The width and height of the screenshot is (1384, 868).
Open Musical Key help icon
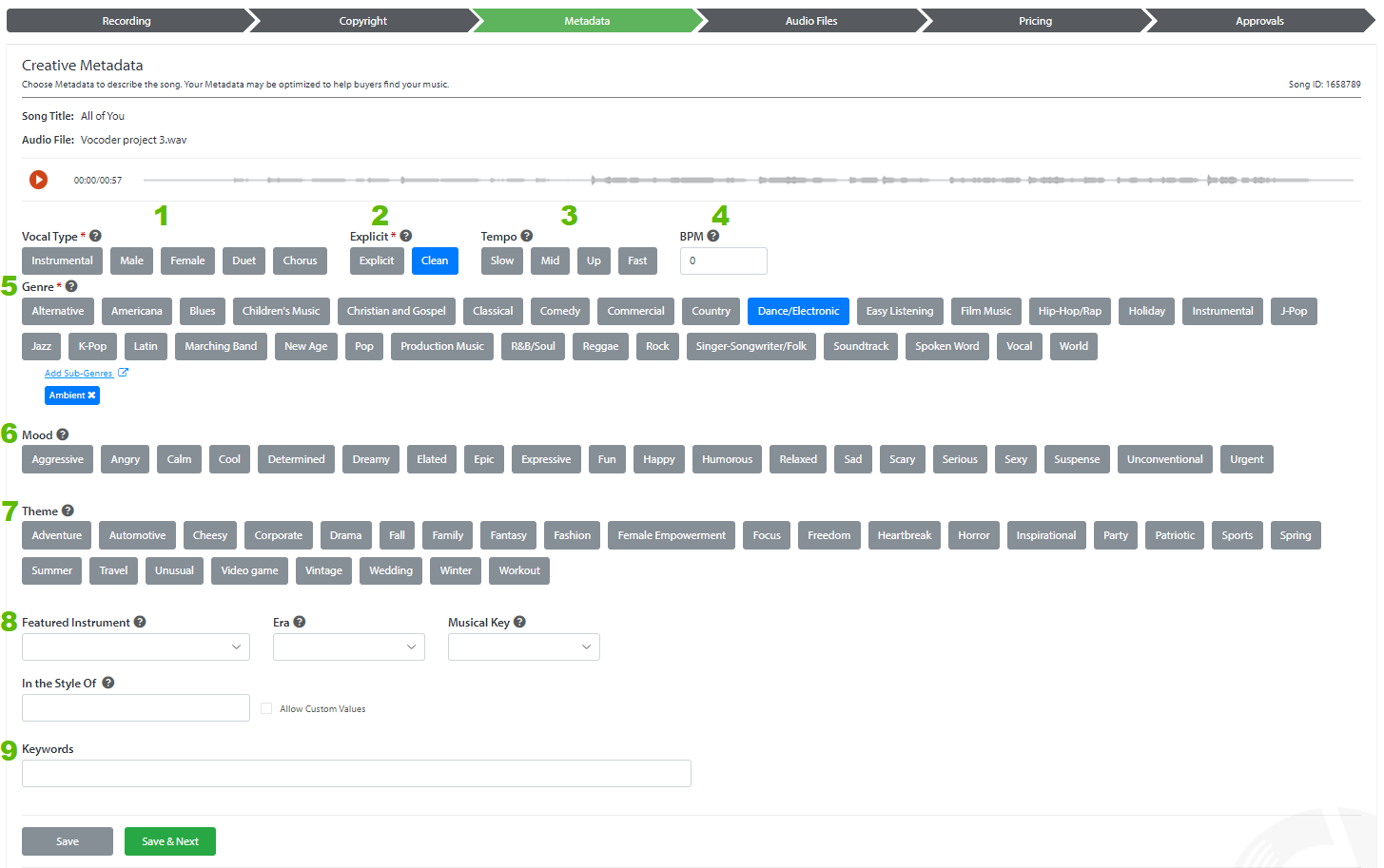click(519, 622)
